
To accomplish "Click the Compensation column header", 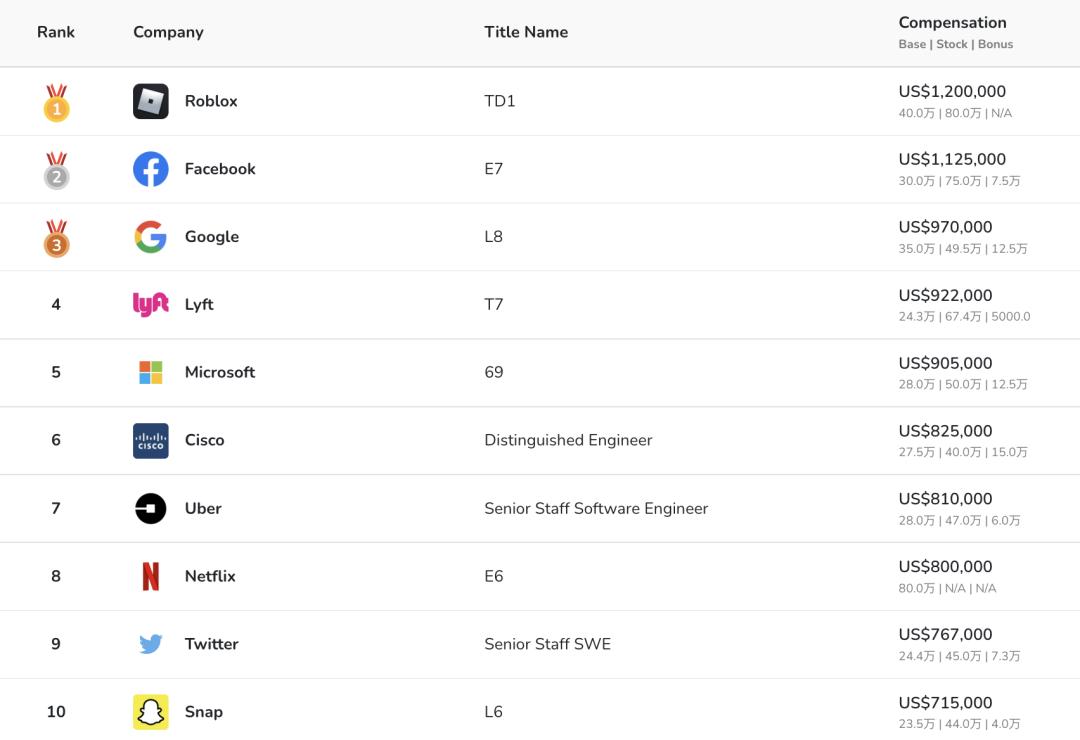I will point(952,23).
